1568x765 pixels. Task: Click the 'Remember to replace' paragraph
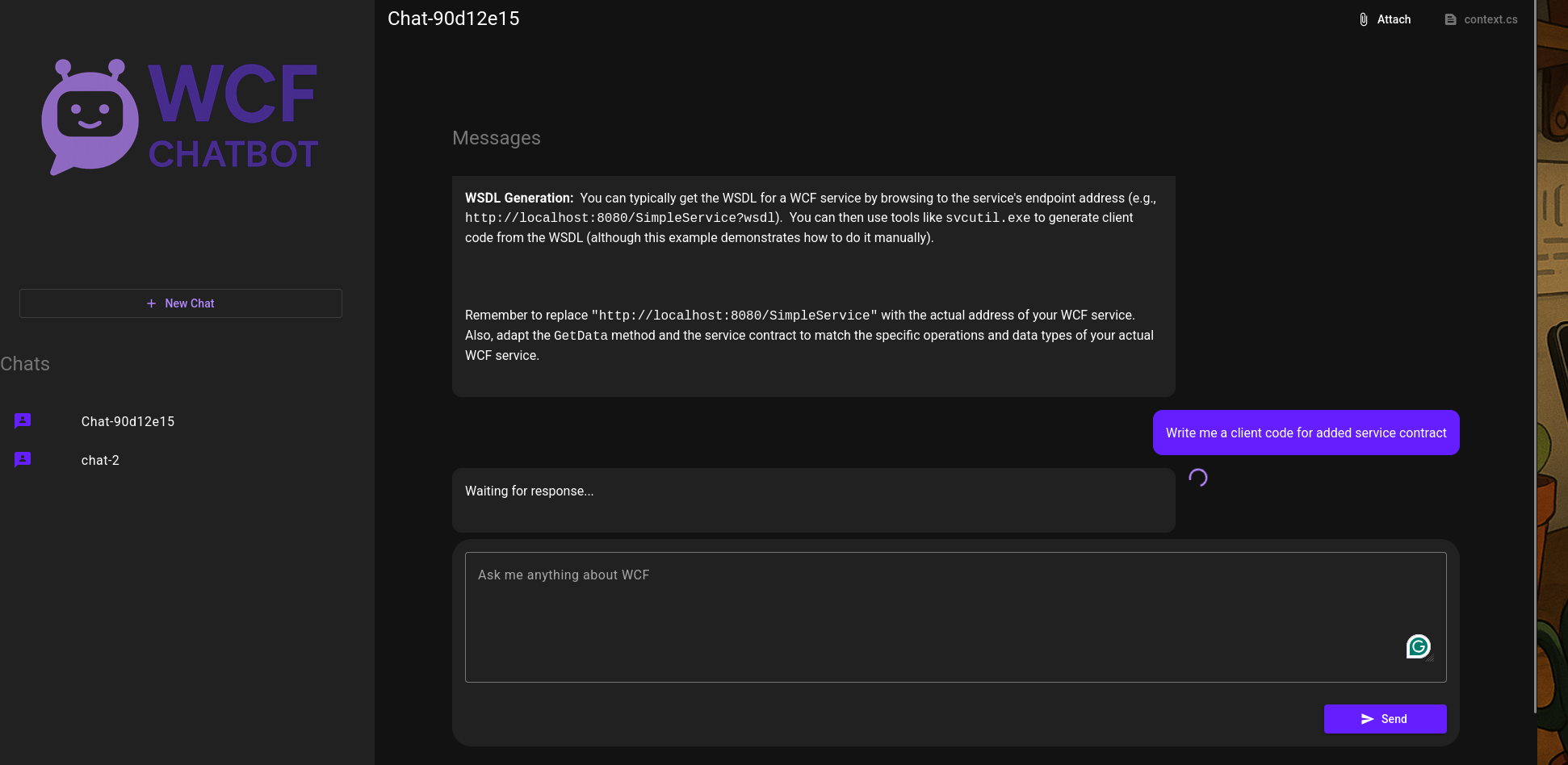point(809,335)
